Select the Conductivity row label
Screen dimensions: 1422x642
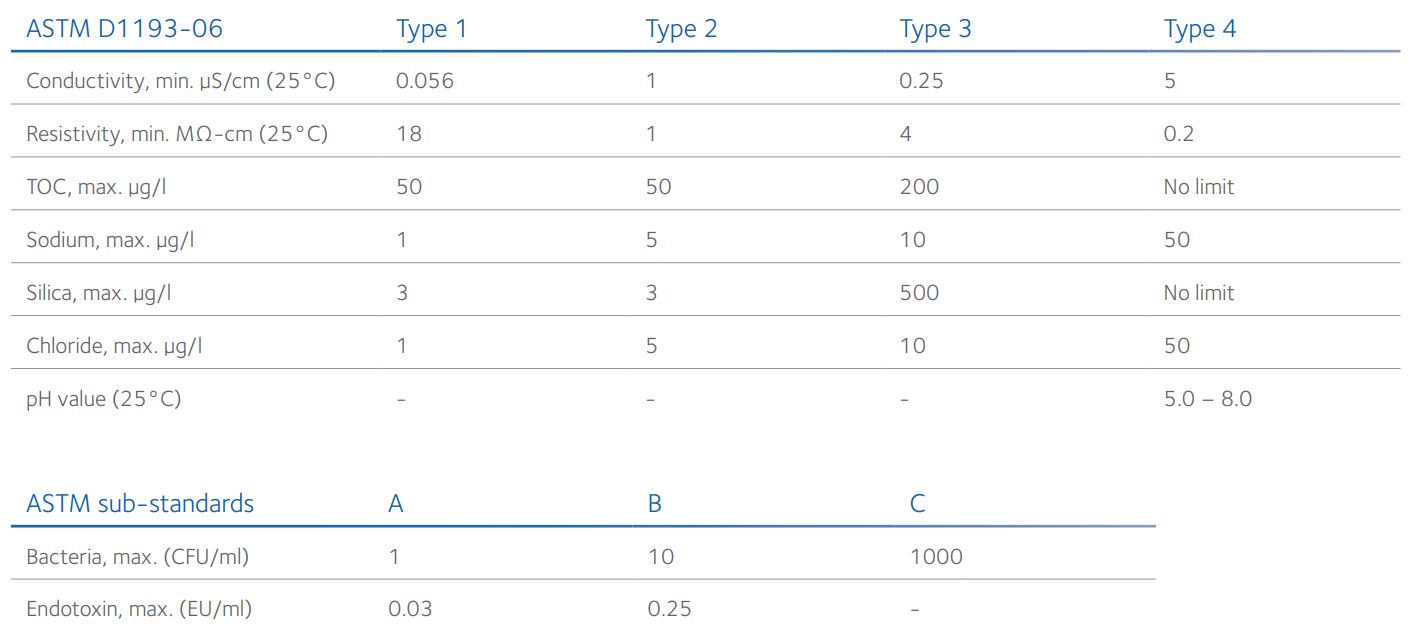point(180,81)
